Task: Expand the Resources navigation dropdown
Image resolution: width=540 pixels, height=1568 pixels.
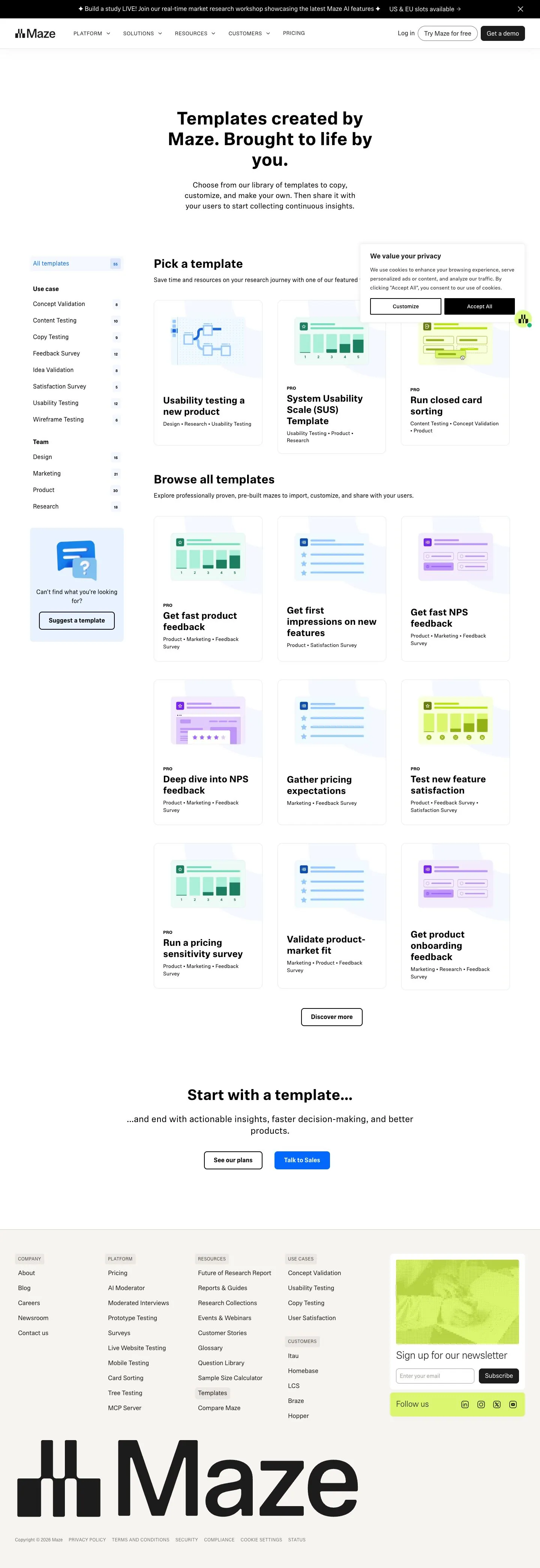Action: [195, 33]
